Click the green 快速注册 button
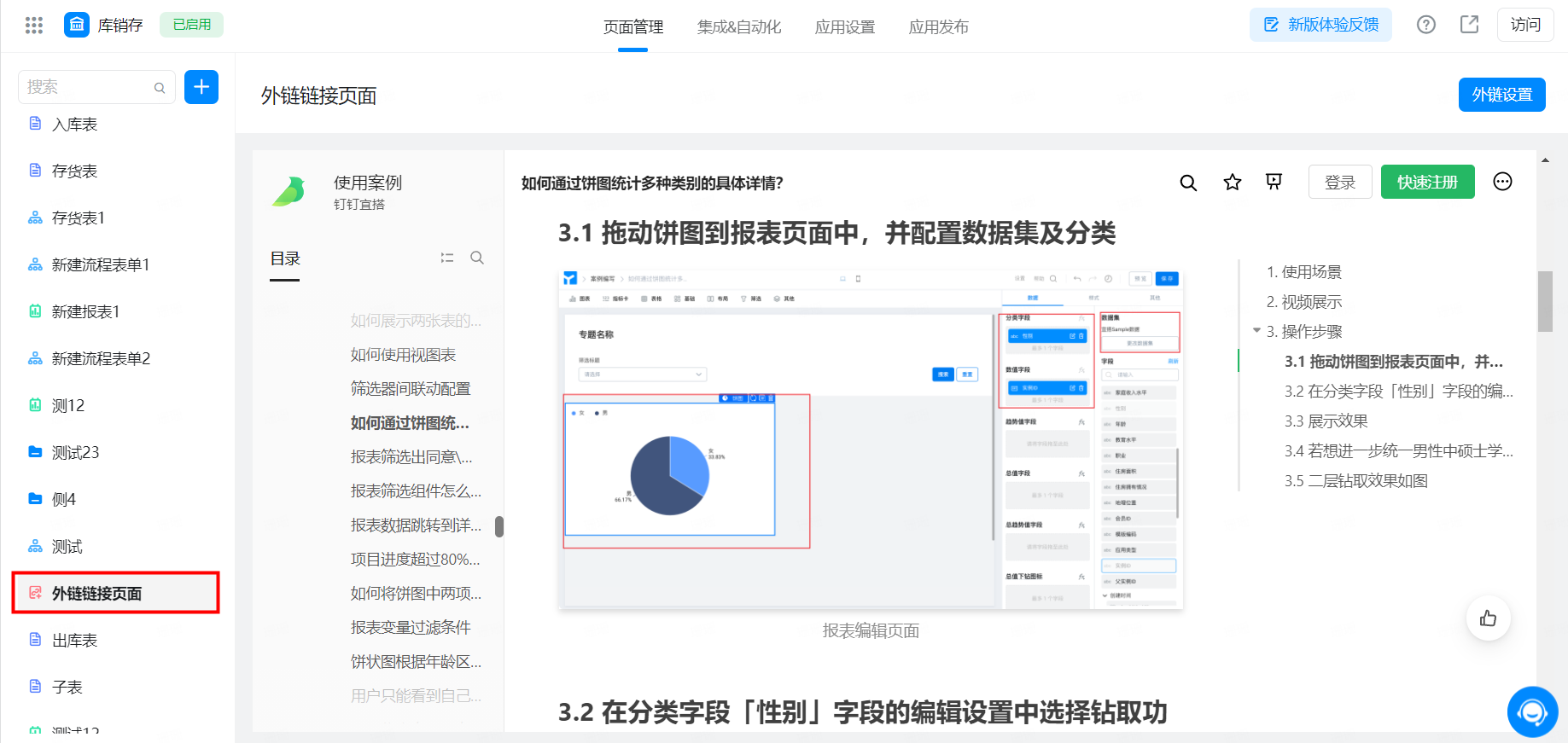The width and height of the screenshot is (1568, 743). point(1428,182)
